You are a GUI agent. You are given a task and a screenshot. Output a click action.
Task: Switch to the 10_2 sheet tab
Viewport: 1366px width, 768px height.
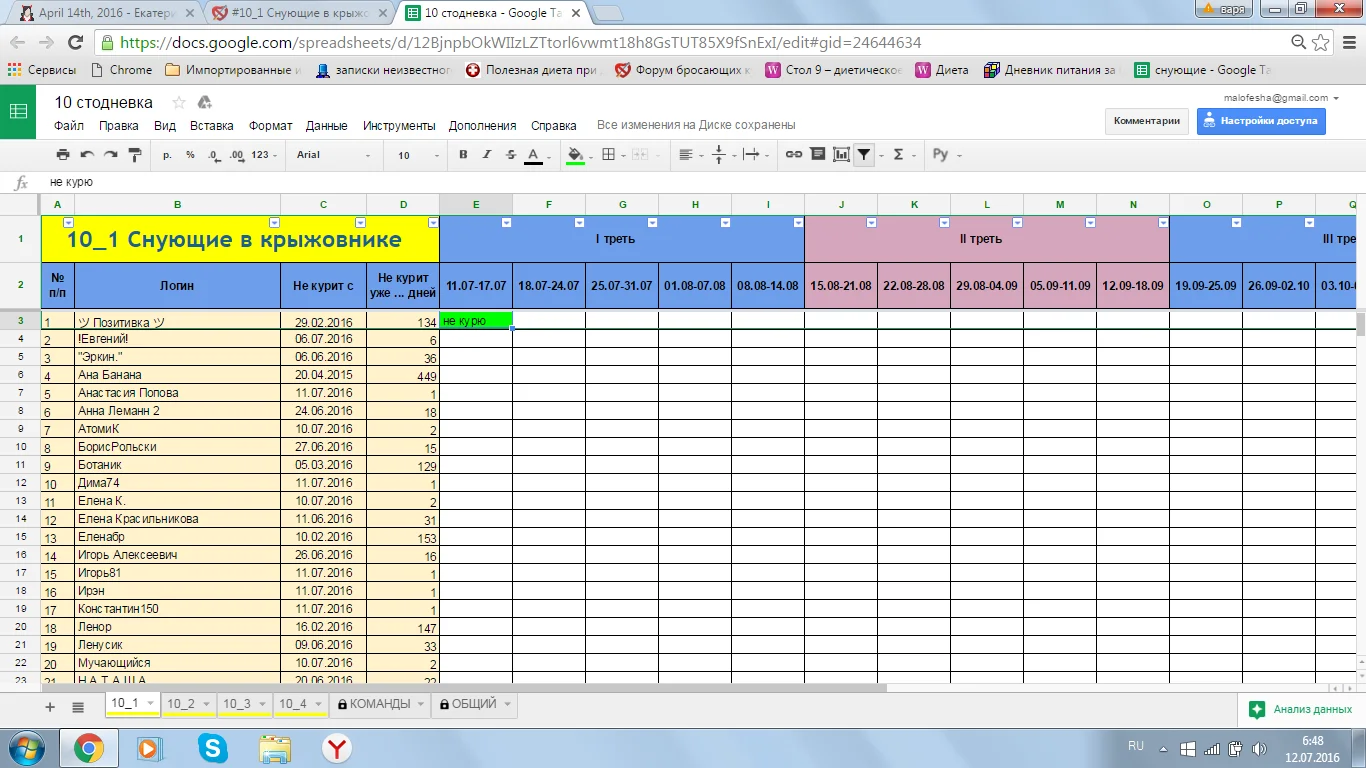pos(181,704)
